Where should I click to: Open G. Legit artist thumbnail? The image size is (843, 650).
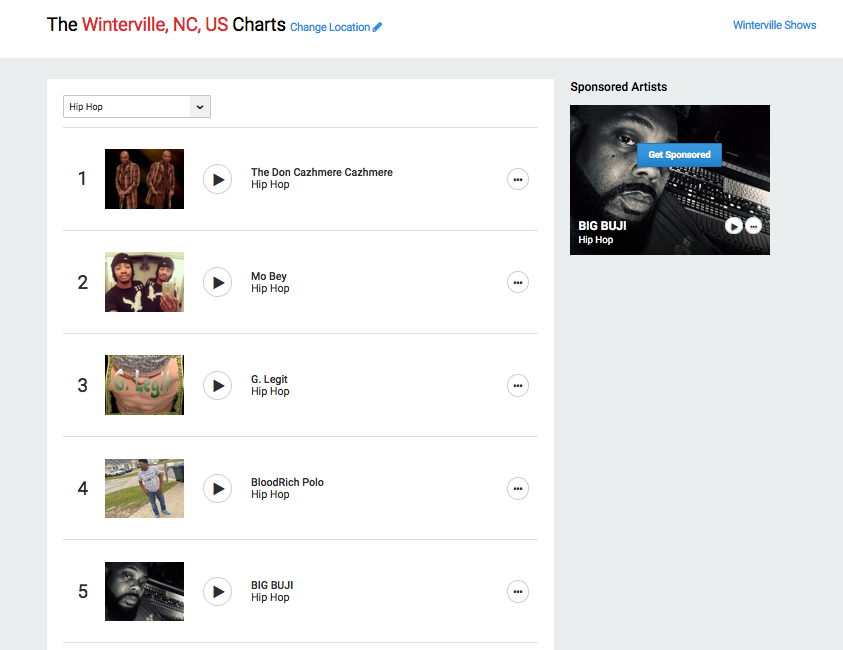(144, 385)
